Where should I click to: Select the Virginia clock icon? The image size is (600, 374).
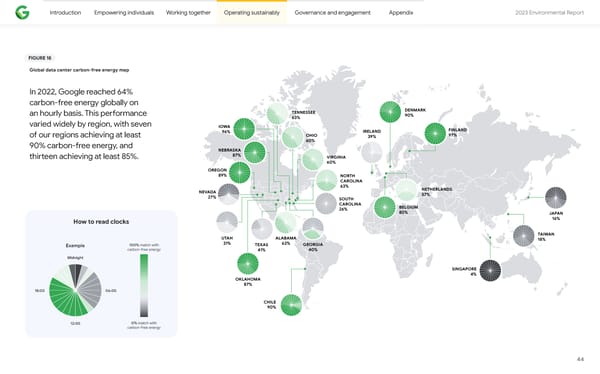click(313, 160)
